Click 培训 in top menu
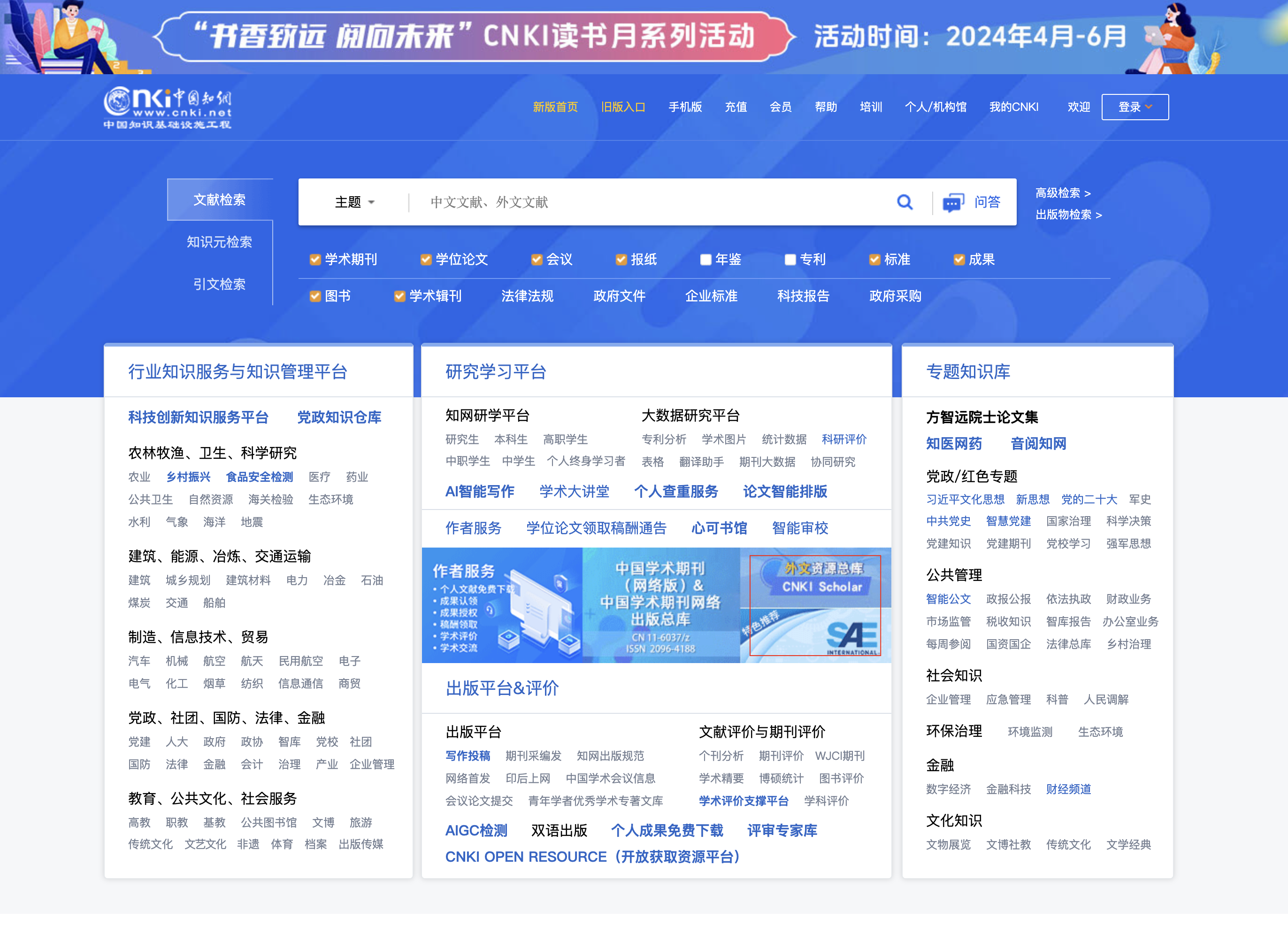Screen dimensions: 1288x927 click(871, 107)
